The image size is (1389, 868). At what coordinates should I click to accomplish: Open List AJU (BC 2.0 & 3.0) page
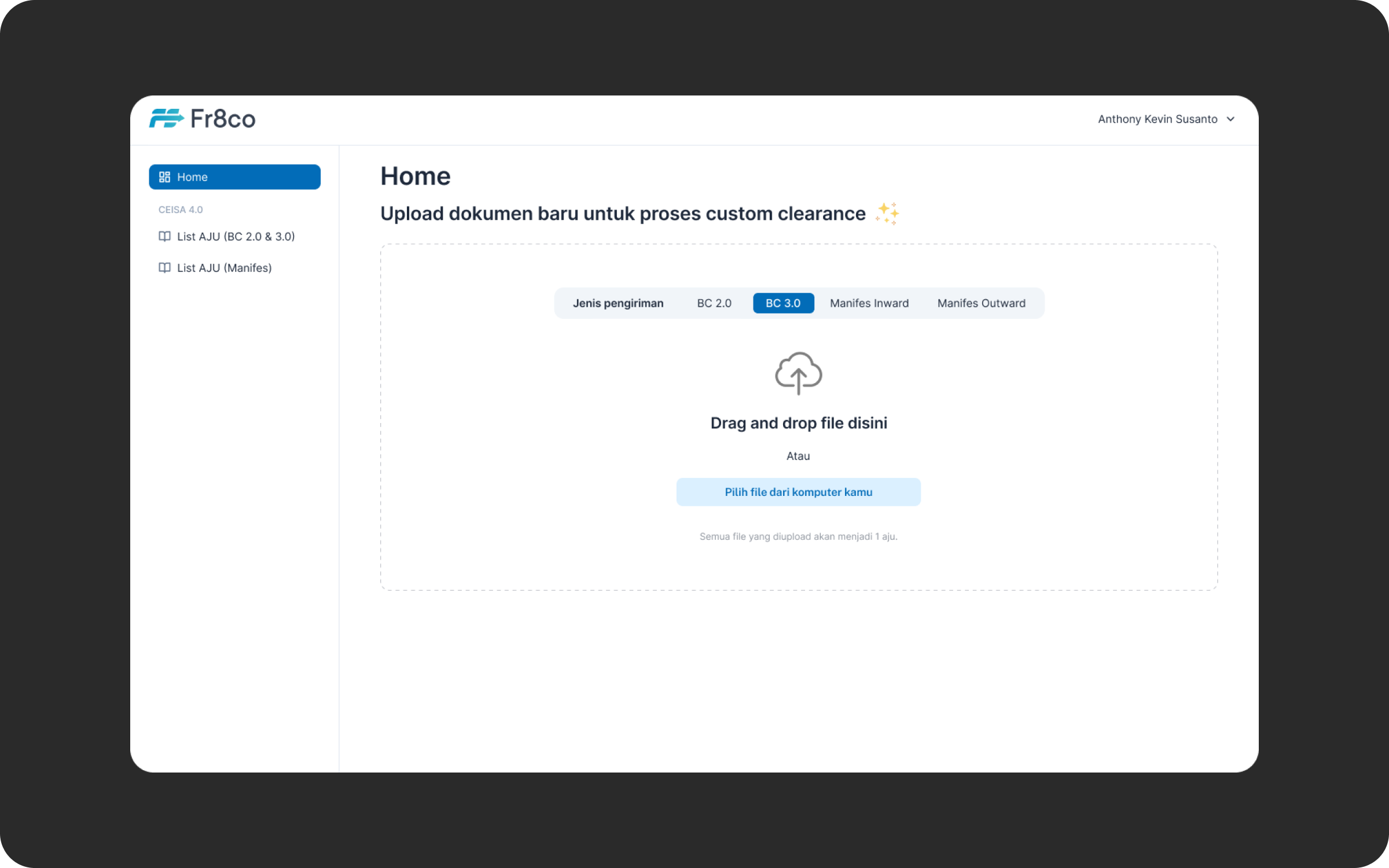(x=236, y=237)
